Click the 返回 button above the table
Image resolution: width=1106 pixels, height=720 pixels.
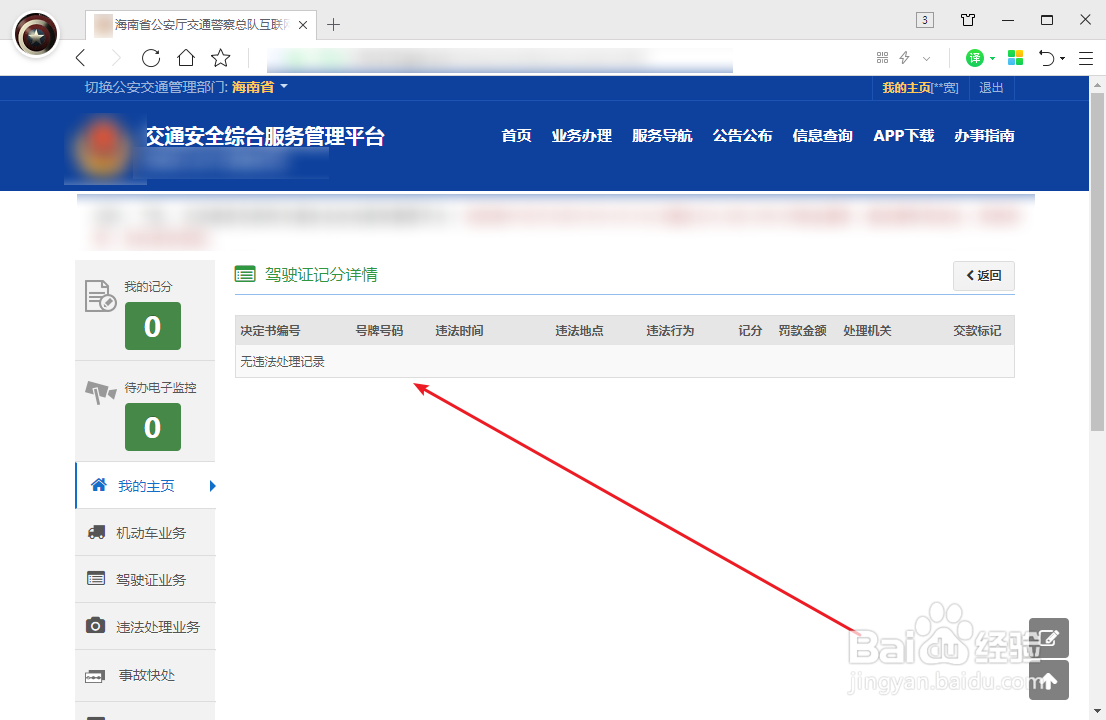[x=983, y=276]
